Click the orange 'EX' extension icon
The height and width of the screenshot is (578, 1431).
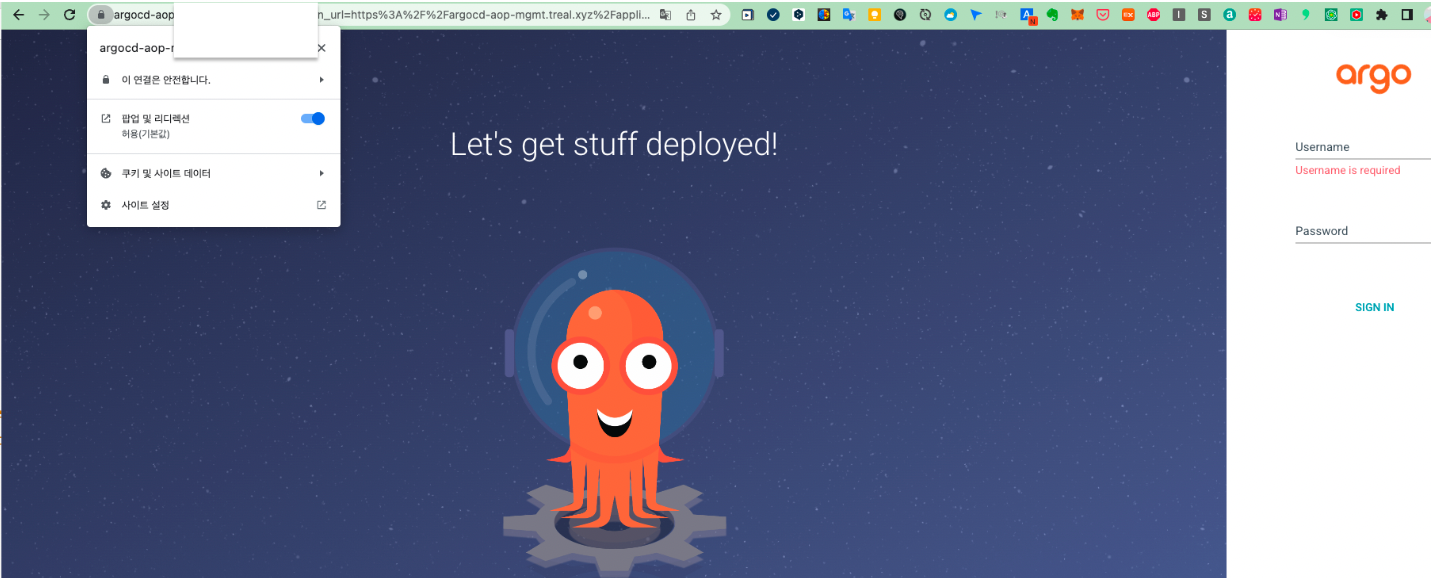1128,15
